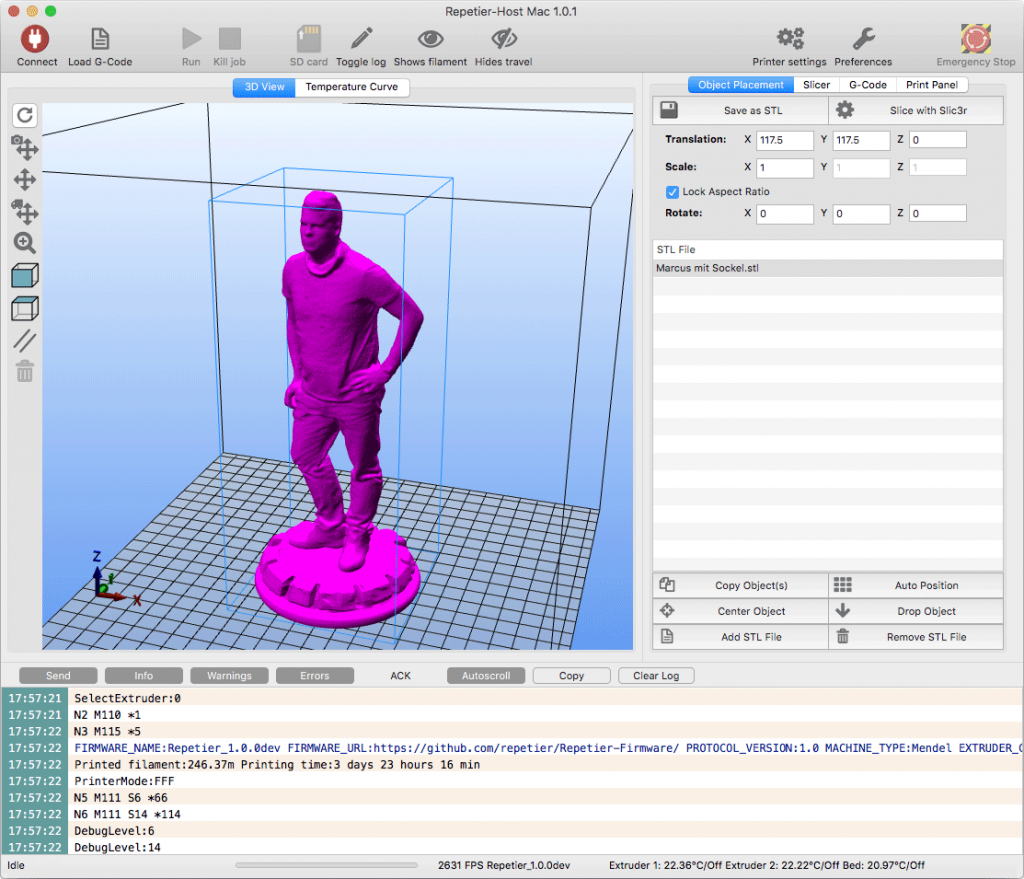Open the Errors log filter dropdown
1024x879 pixels.
pyautogui.click(x=315, y=675)
